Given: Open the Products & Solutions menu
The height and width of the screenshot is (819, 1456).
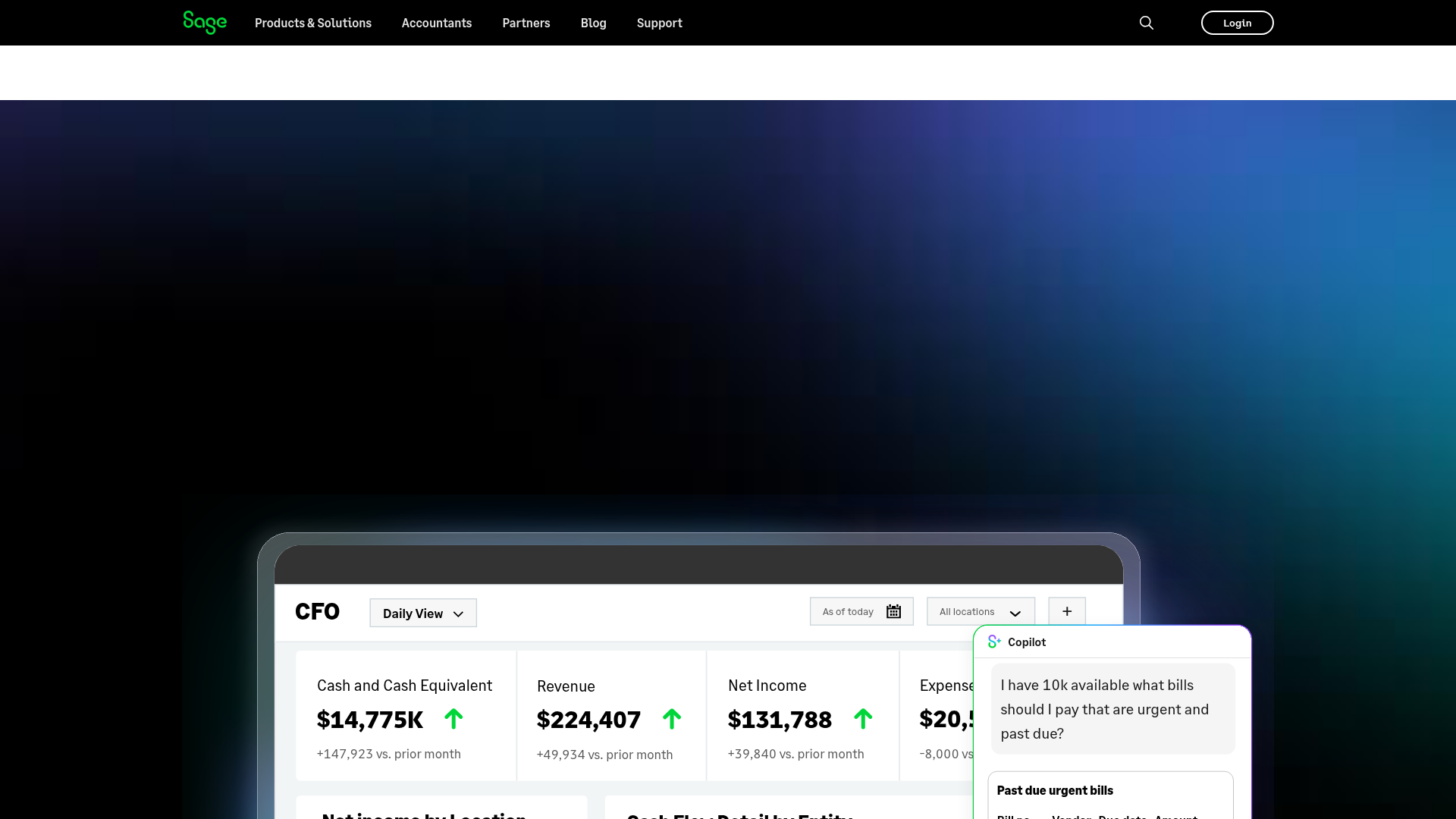Looking at the screenshot, I should pos(312,23).
